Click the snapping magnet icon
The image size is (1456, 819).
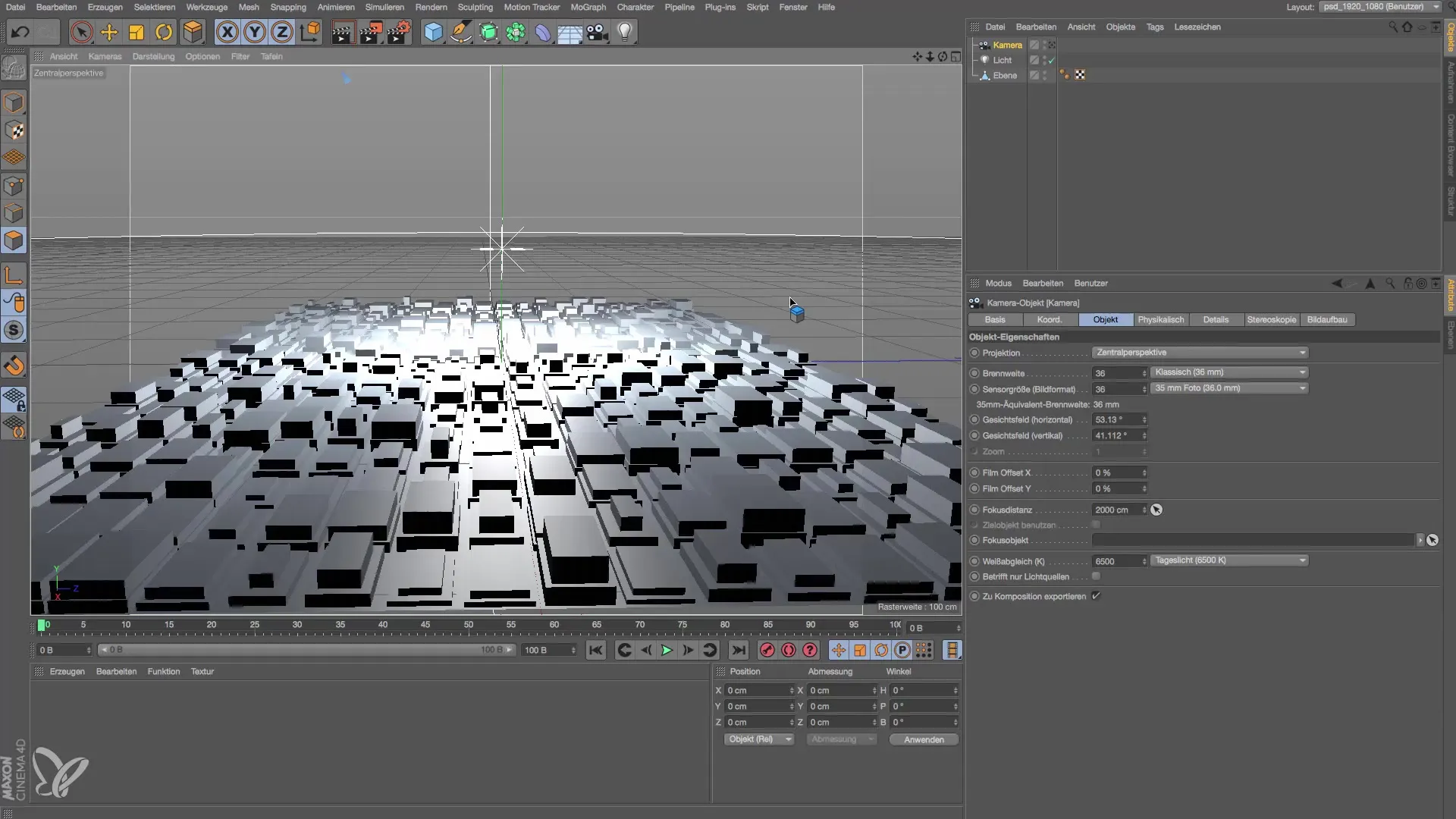pyautogui.click(x=14, y=366)
